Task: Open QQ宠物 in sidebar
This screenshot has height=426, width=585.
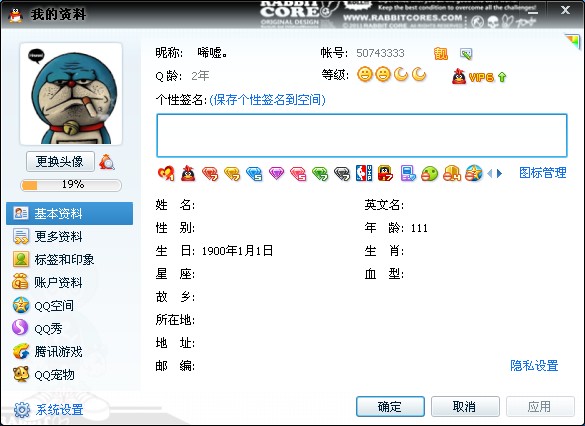Action: coord(69,375)
